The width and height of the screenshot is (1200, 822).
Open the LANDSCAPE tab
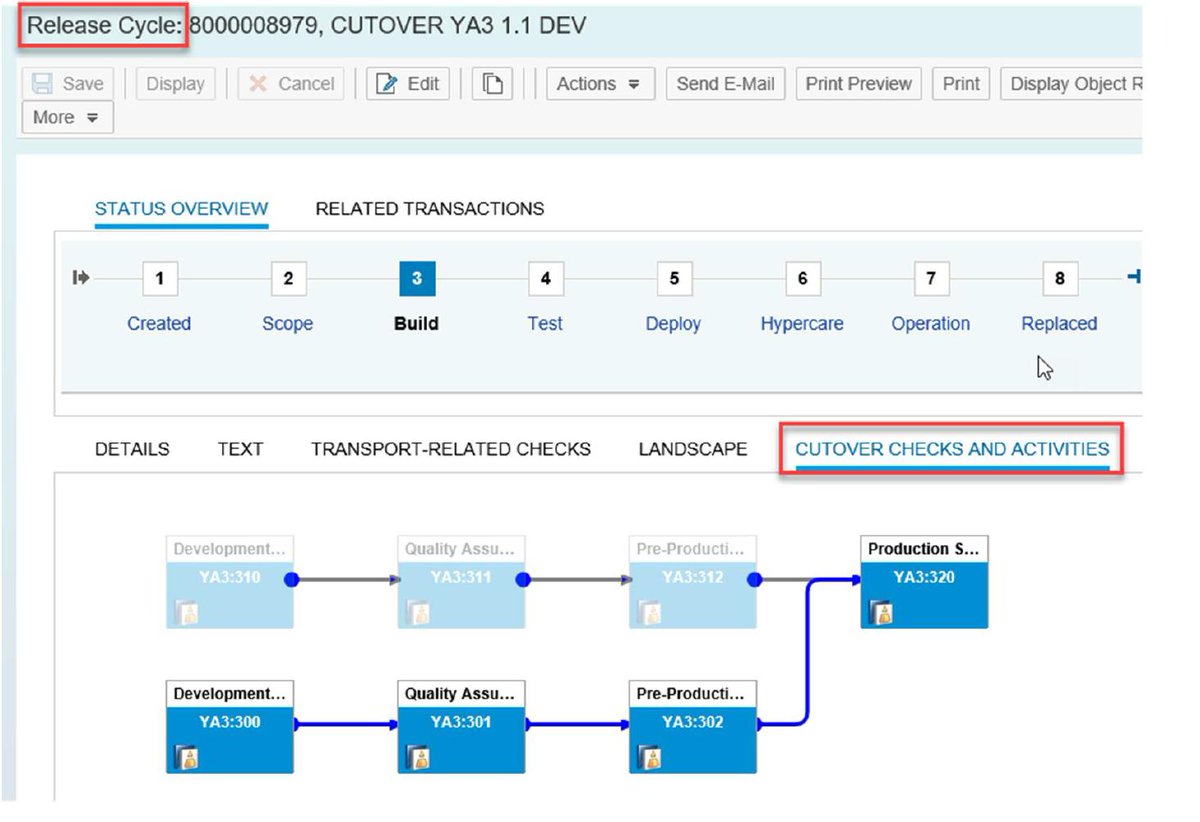click(x=693, y=449)
